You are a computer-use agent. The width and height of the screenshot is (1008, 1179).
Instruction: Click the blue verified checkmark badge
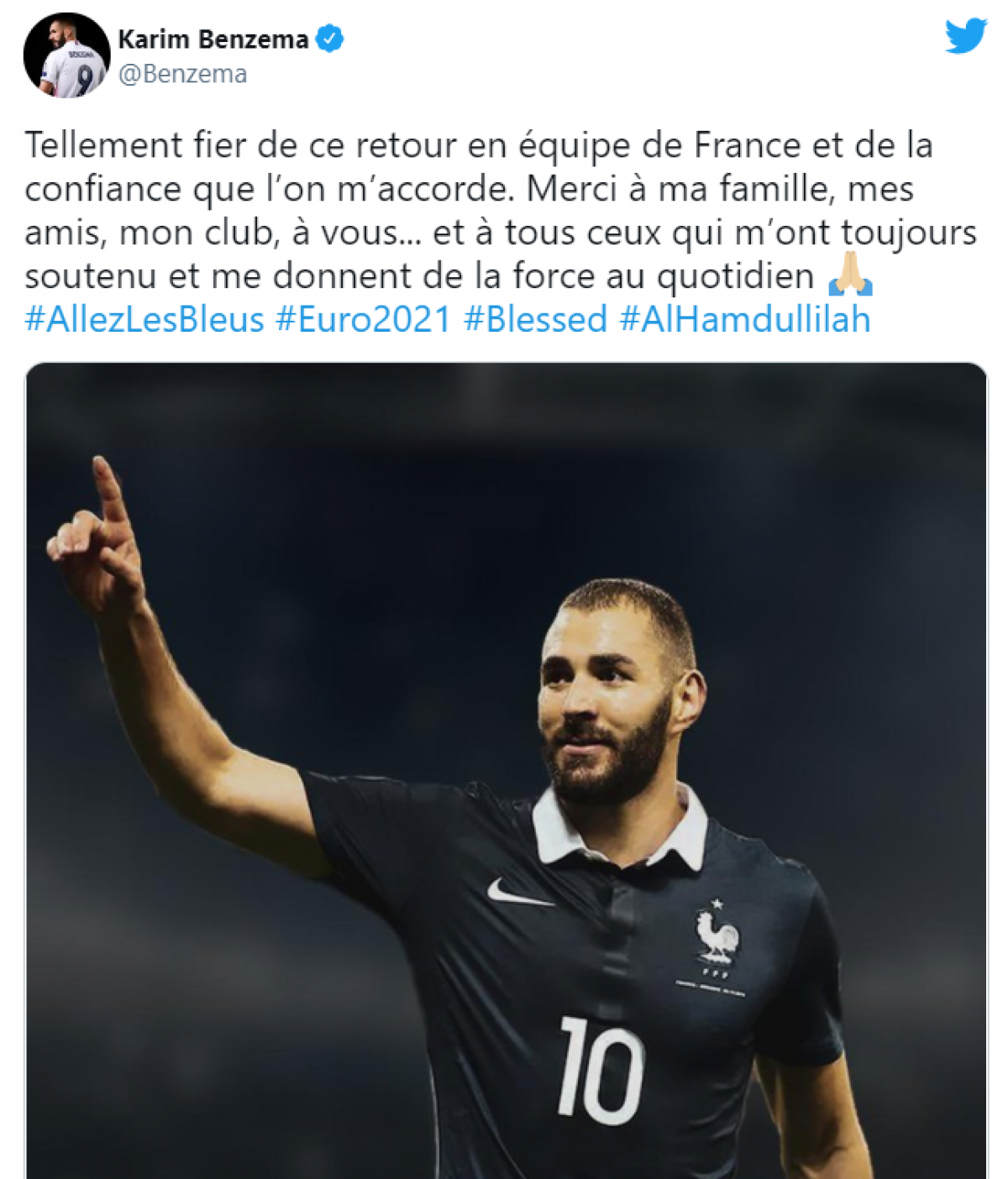[329, 39]
